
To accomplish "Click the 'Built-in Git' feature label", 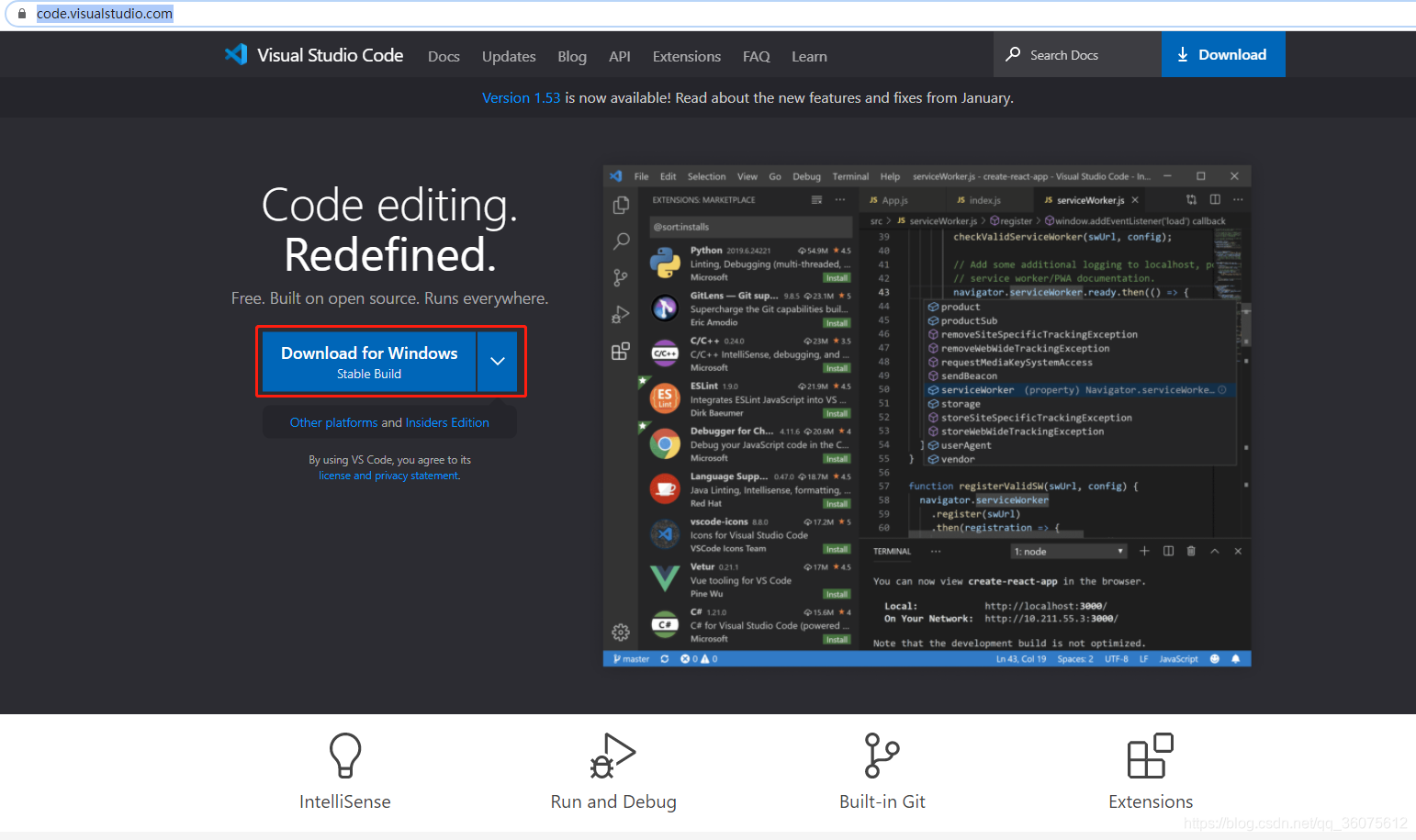I will (882, 801).
